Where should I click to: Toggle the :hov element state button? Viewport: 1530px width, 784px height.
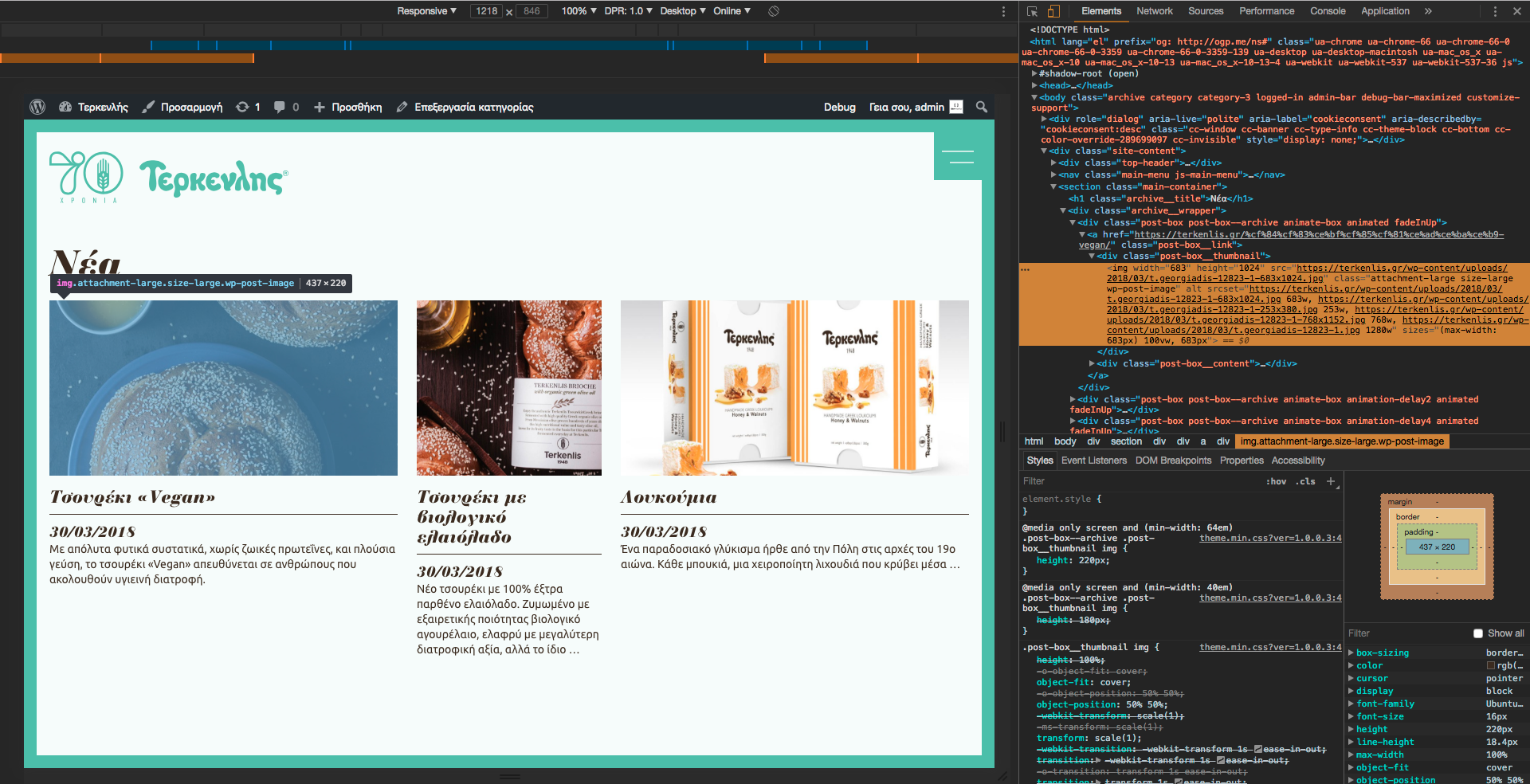(1276, 481)
